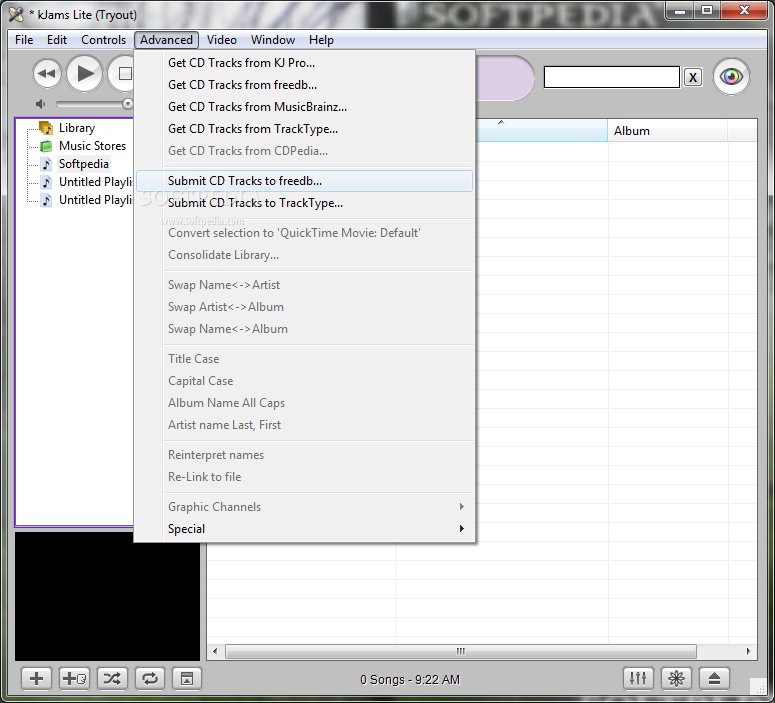This screenshot has height=703, width=775.
Task: Click the horizontal scrollbar thumb
Action: [x=461, y=651]
